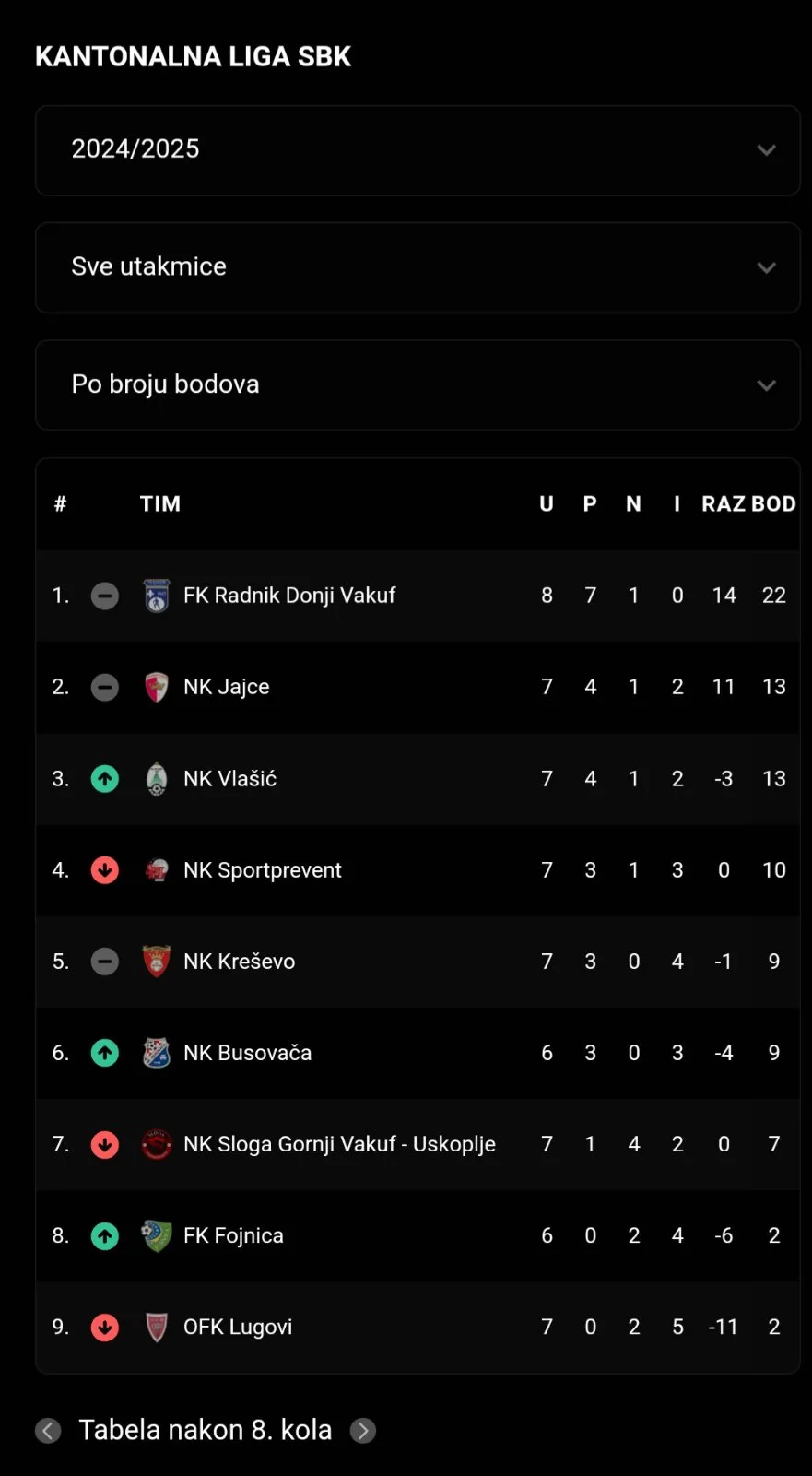
Task: Click the TIM column header
Action: coord(160,504)
